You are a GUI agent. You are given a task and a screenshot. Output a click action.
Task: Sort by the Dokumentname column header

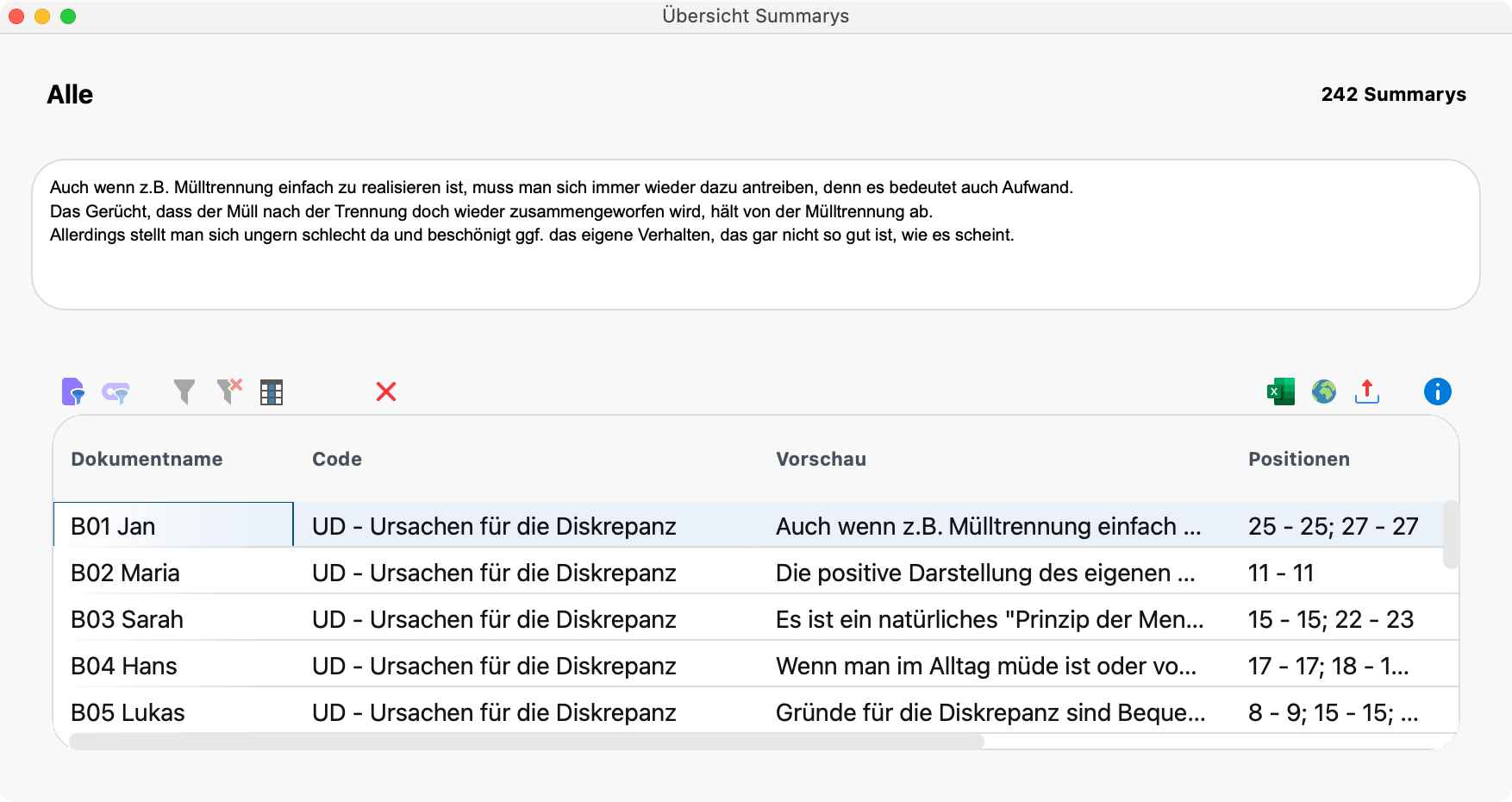point(147,460)
